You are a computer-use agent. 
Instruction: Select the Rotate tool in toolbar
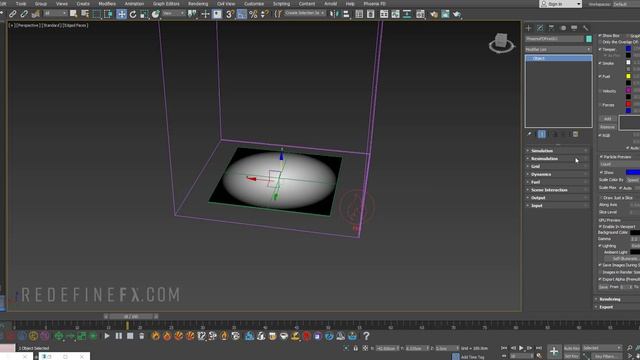133,14
